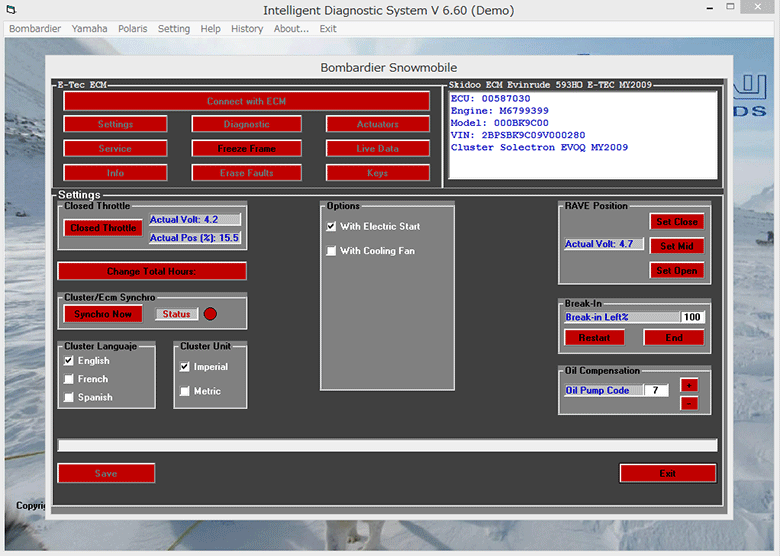This screenshot has height=556, width=780.
Task: Click Change Total Hours button
Action: tap(152, 272)
